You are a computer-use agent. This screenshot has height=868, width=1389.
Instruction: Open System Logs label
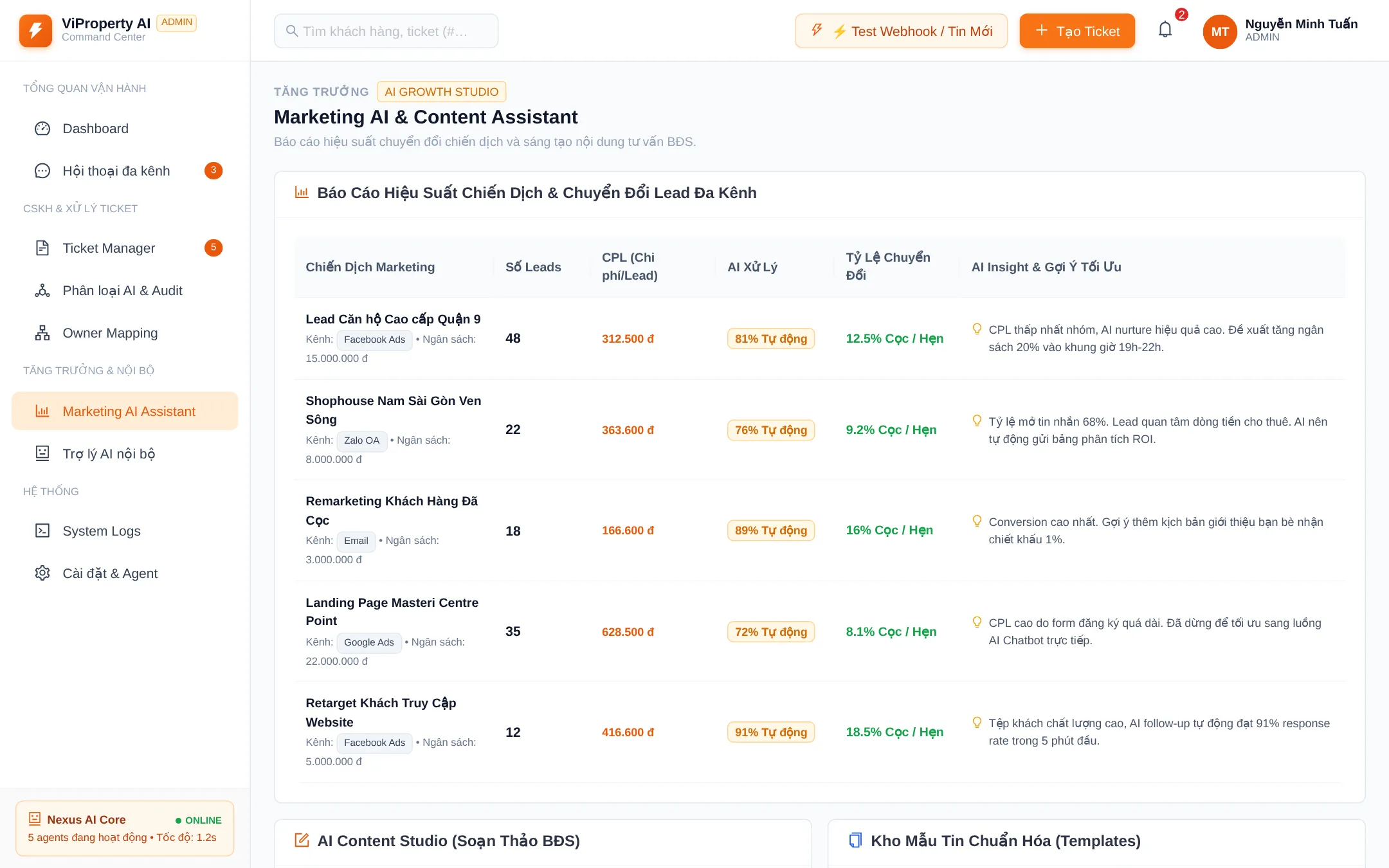click(x=102, y=531)
